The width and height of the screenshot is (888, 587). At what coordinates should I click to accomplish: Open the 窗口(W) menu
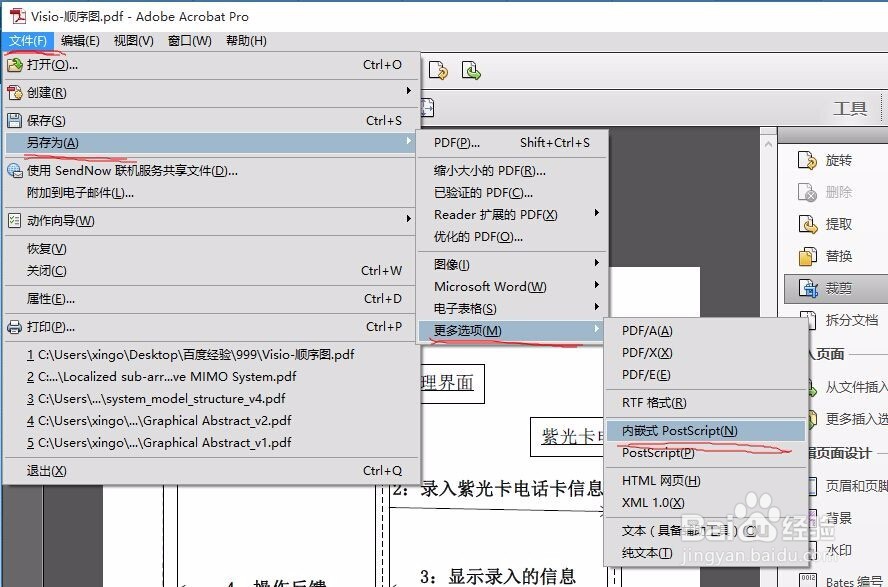point(190,41)
